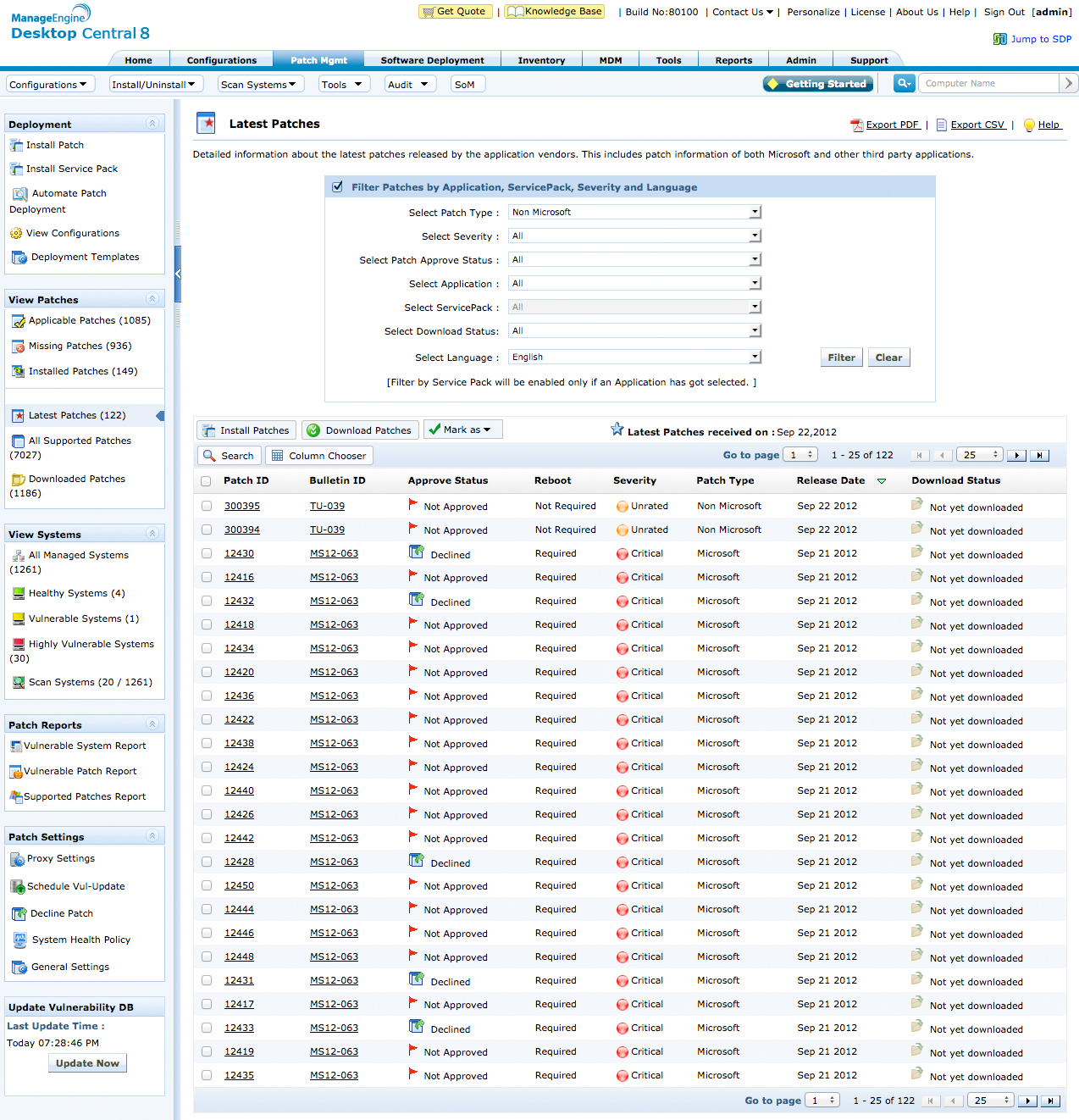Click the Installed Patches icon
The height and width of the screenshot is (1120, 1079).
(x=19, y=372)
